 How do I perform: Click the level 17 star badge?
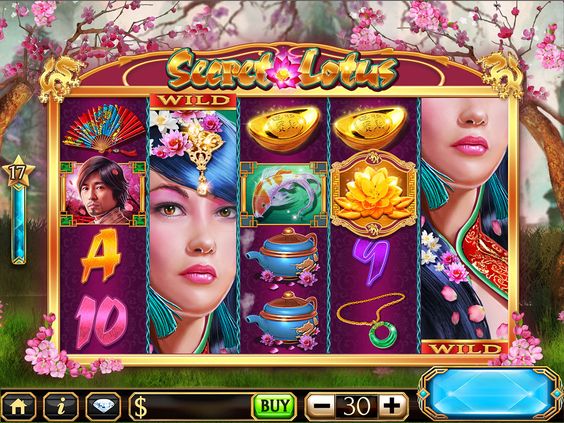pyautogui.click(x=18, y=172)
